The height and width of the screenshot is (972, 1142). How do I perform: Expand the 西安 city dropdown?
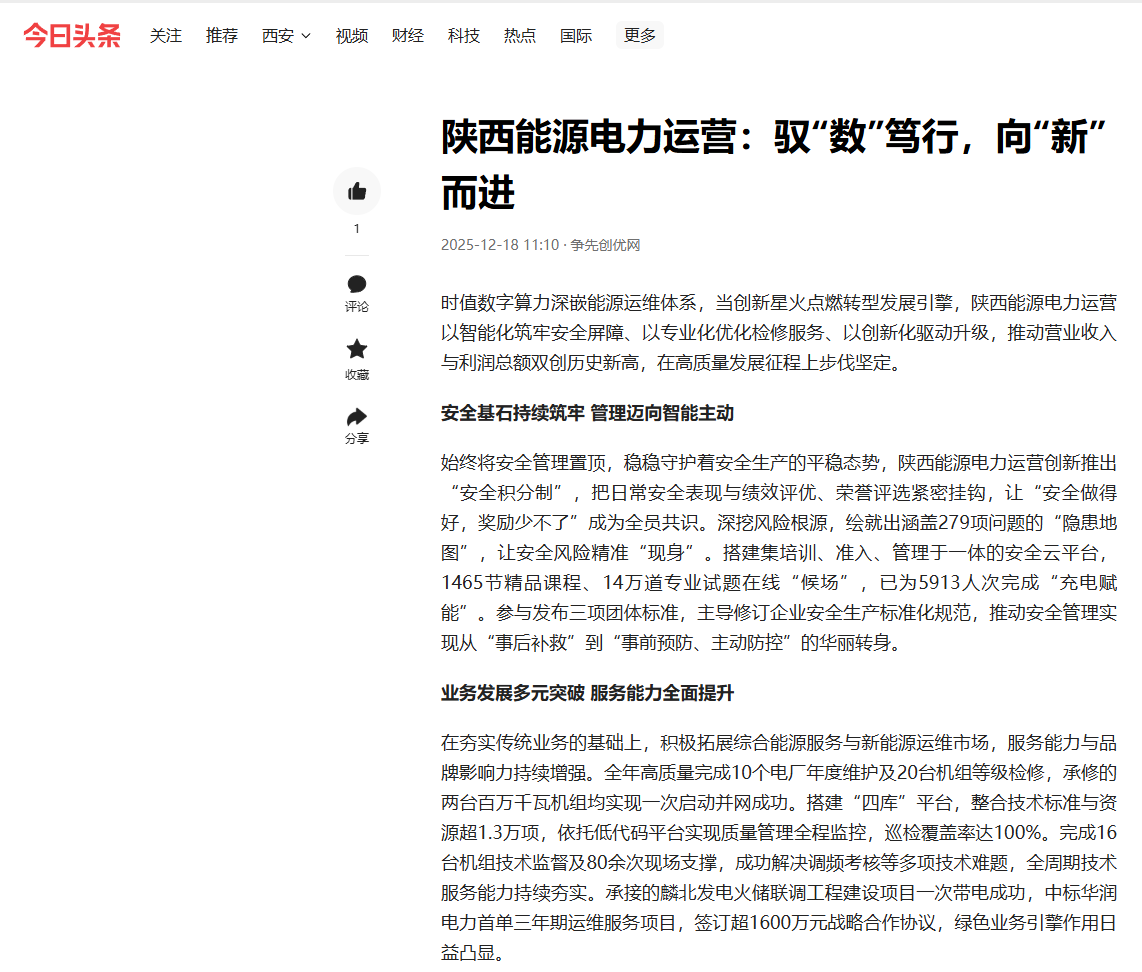pos(286,36)
